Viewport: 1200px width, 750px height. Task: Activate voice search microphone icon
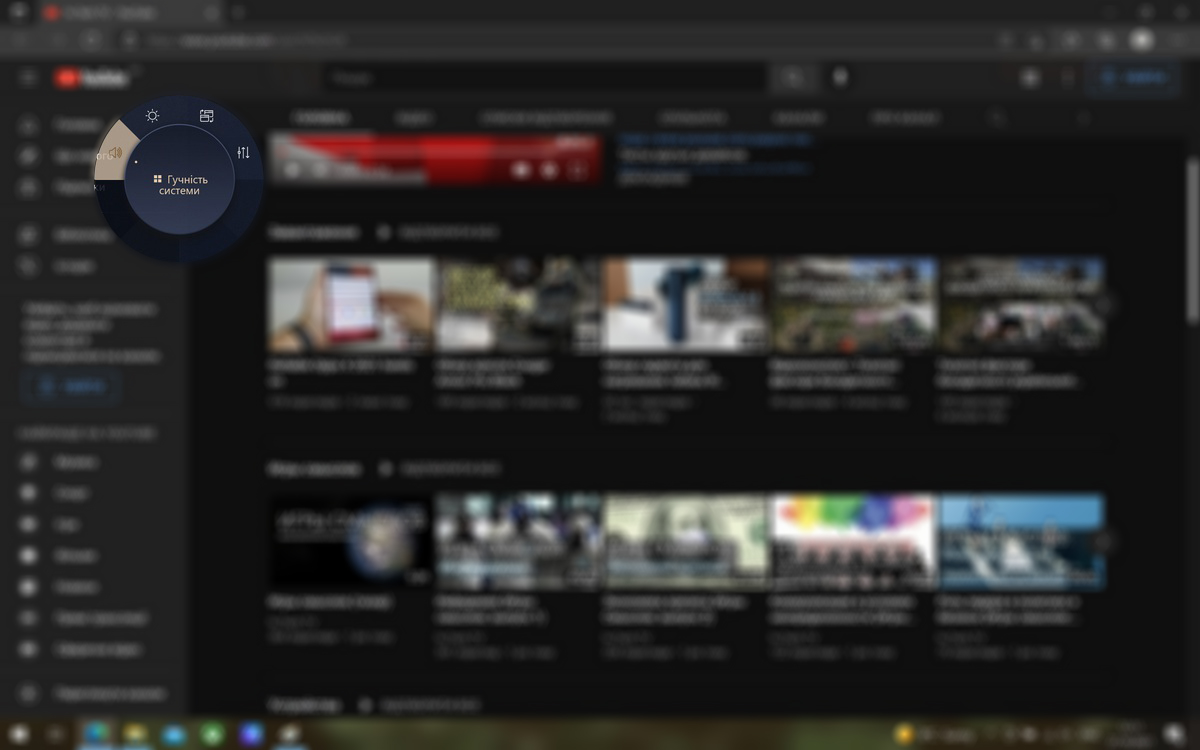pyautogui.click(x=840, y=78)
